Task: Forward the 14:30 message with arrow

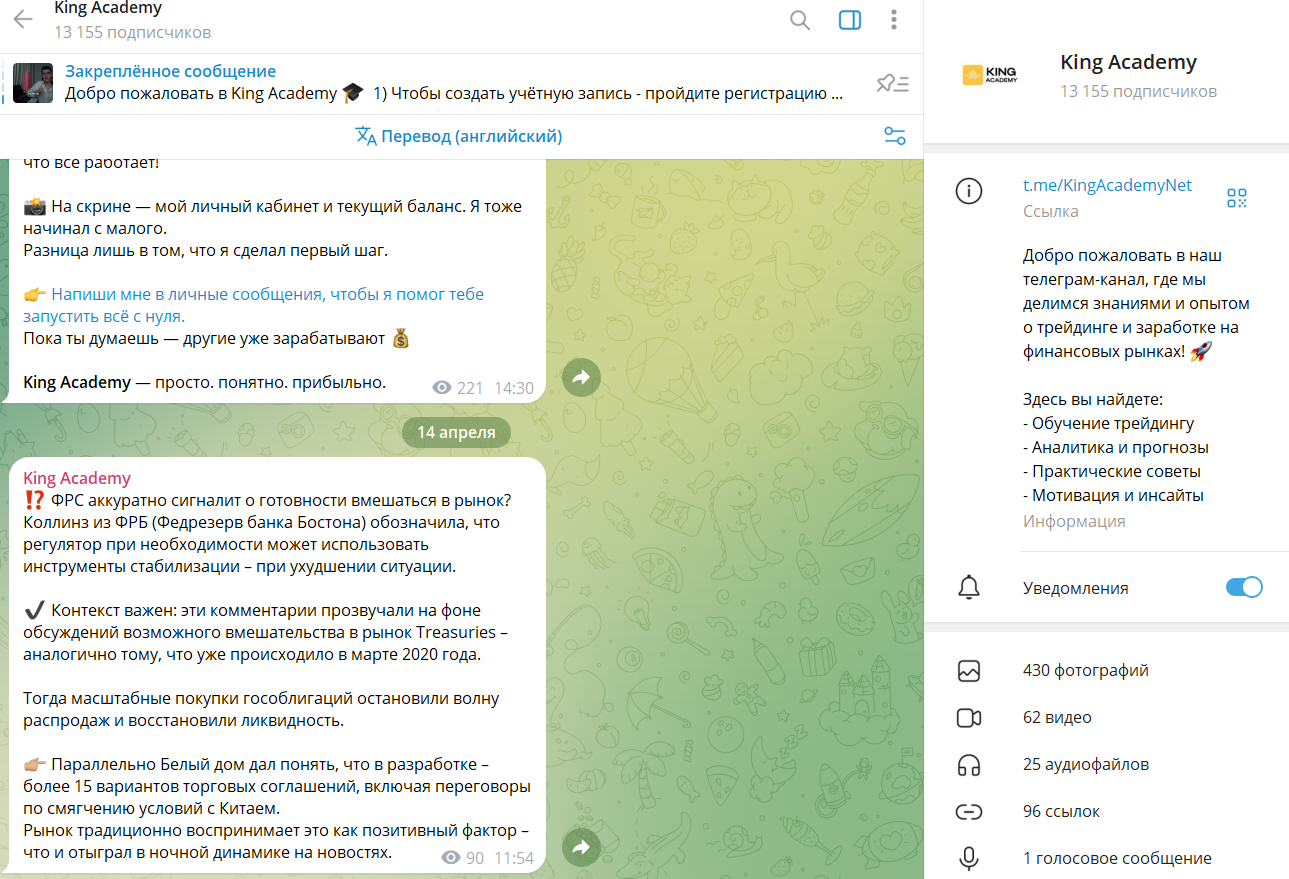Action: point(581,377)
